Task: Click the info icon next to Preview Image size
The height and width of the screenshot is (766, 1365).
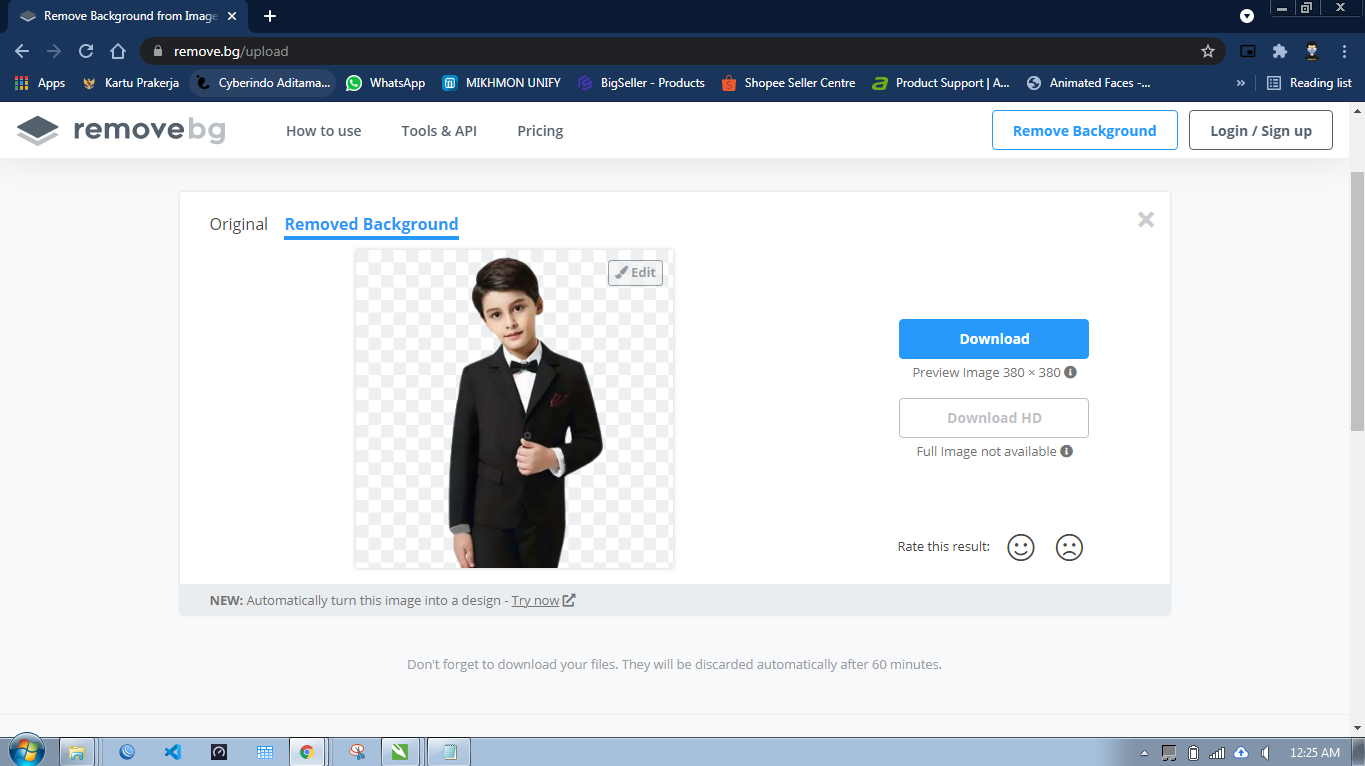Action: tap(1069, 372)
